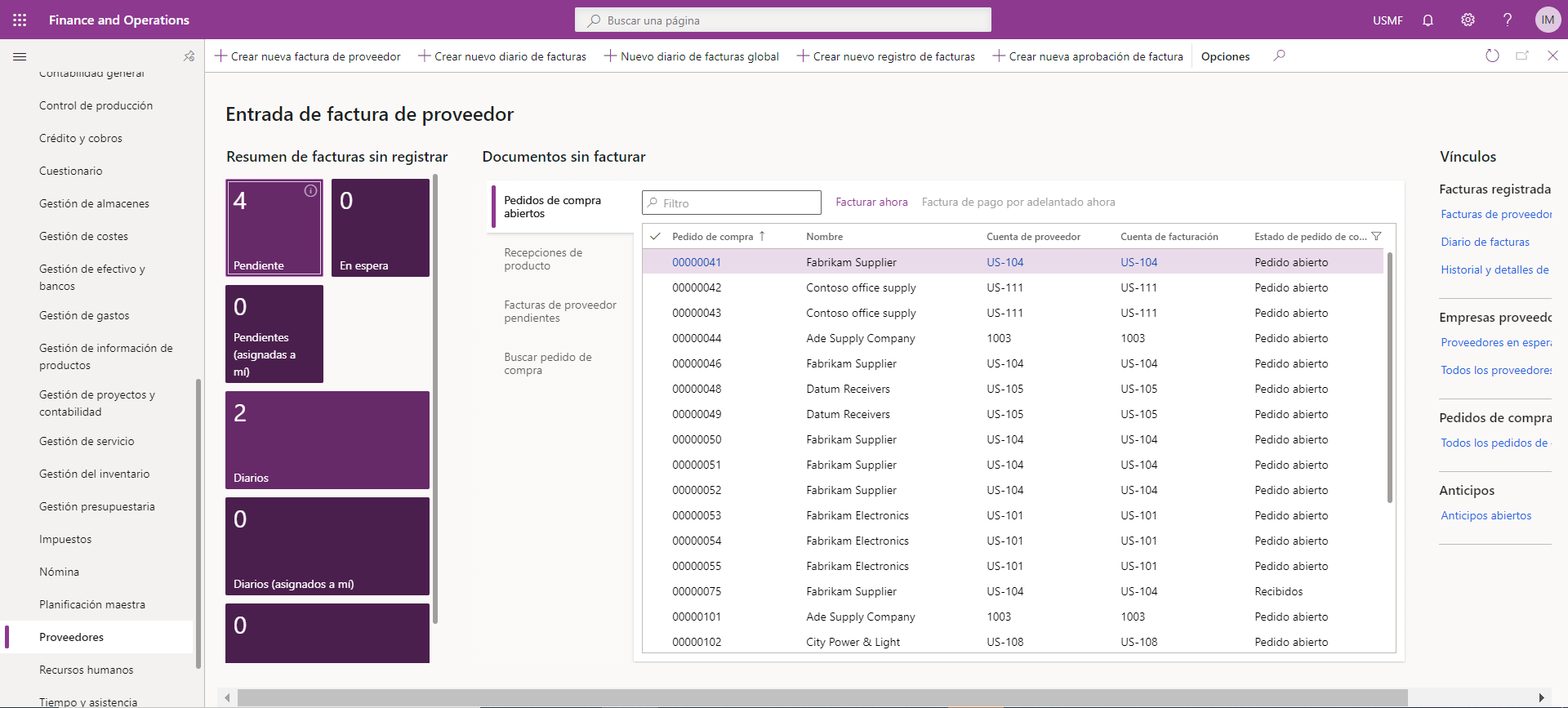The height and width of the screenshot is (708, 1568).
Task: Click Crear nueva aprobación de factura
Action: (x=1088, y=56)
